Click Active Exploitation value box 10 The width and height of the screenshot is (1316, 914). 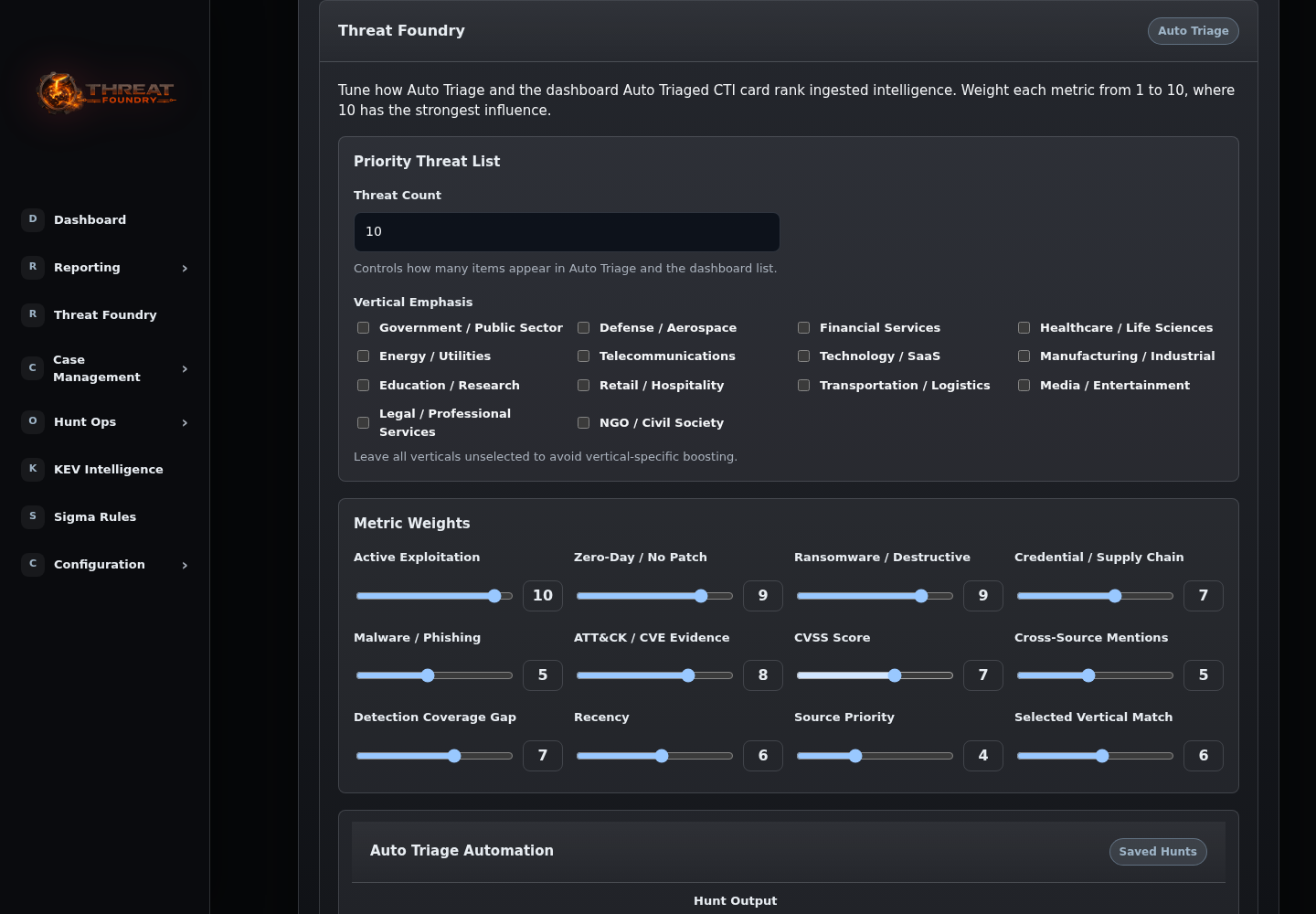coord(543,596)
